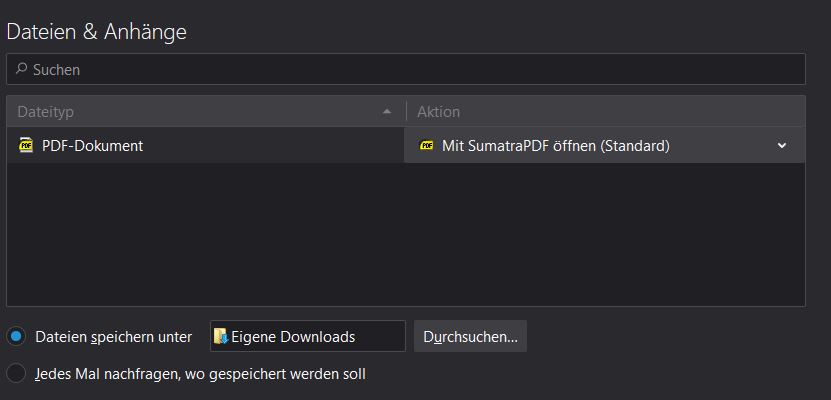Click the PDF icon beside PDF-Dokument
The image size is (831, 400).
coord(26,145)
